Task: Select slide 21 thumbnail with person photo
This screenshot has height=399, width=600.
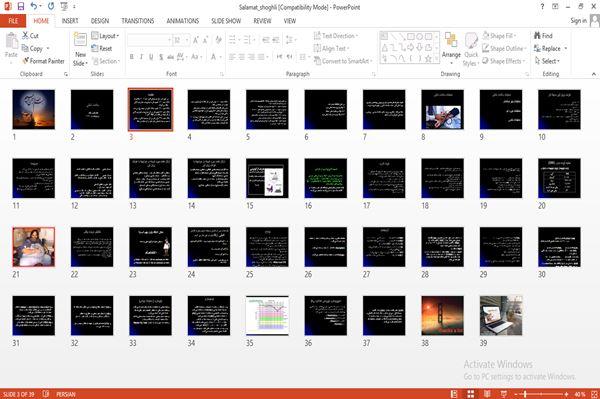Action: pyautogui.click(x=34, y=247)
